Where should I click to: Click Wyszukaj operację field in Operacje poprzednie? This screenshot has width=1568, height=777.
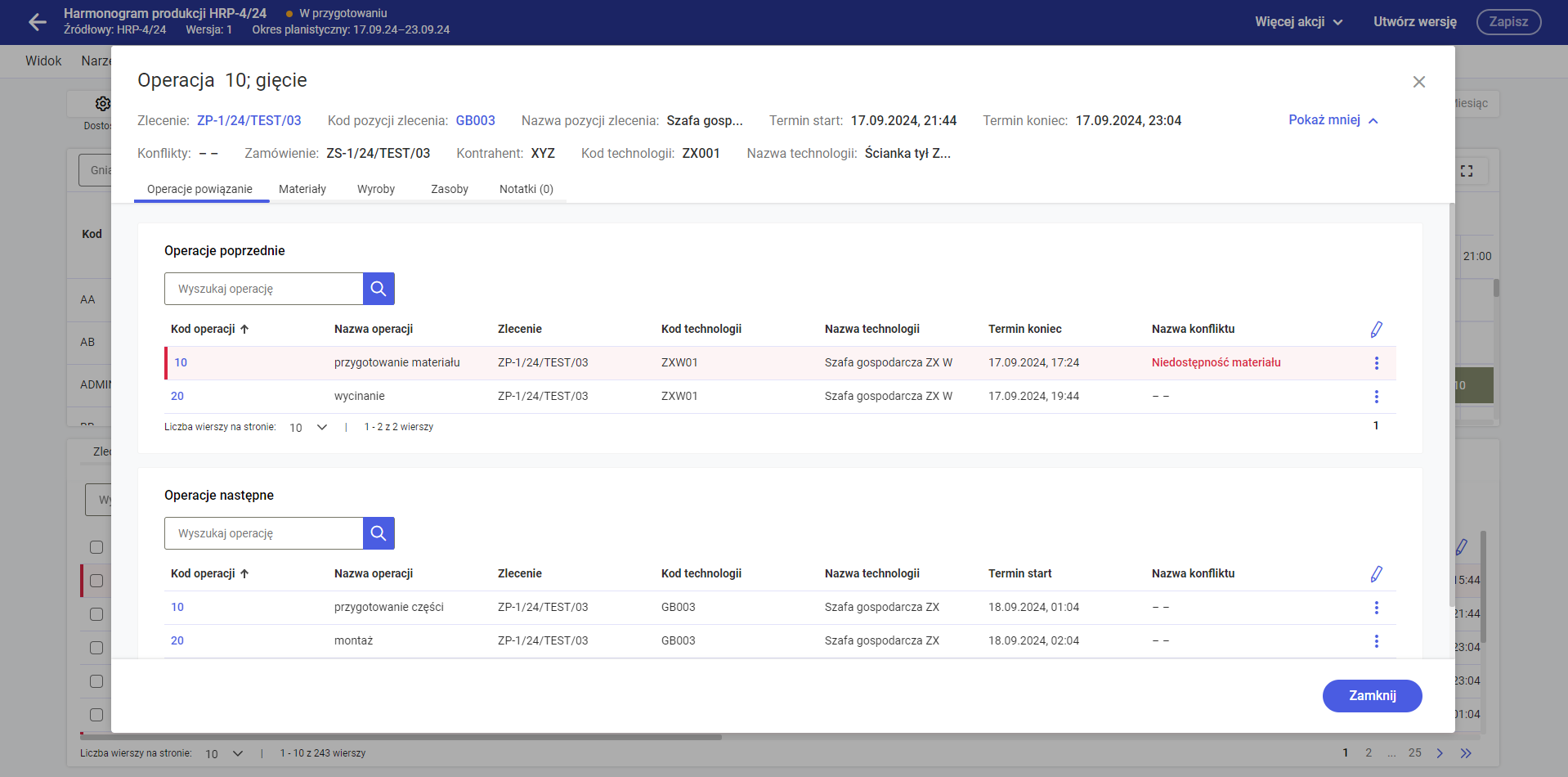tap(263, 289)
